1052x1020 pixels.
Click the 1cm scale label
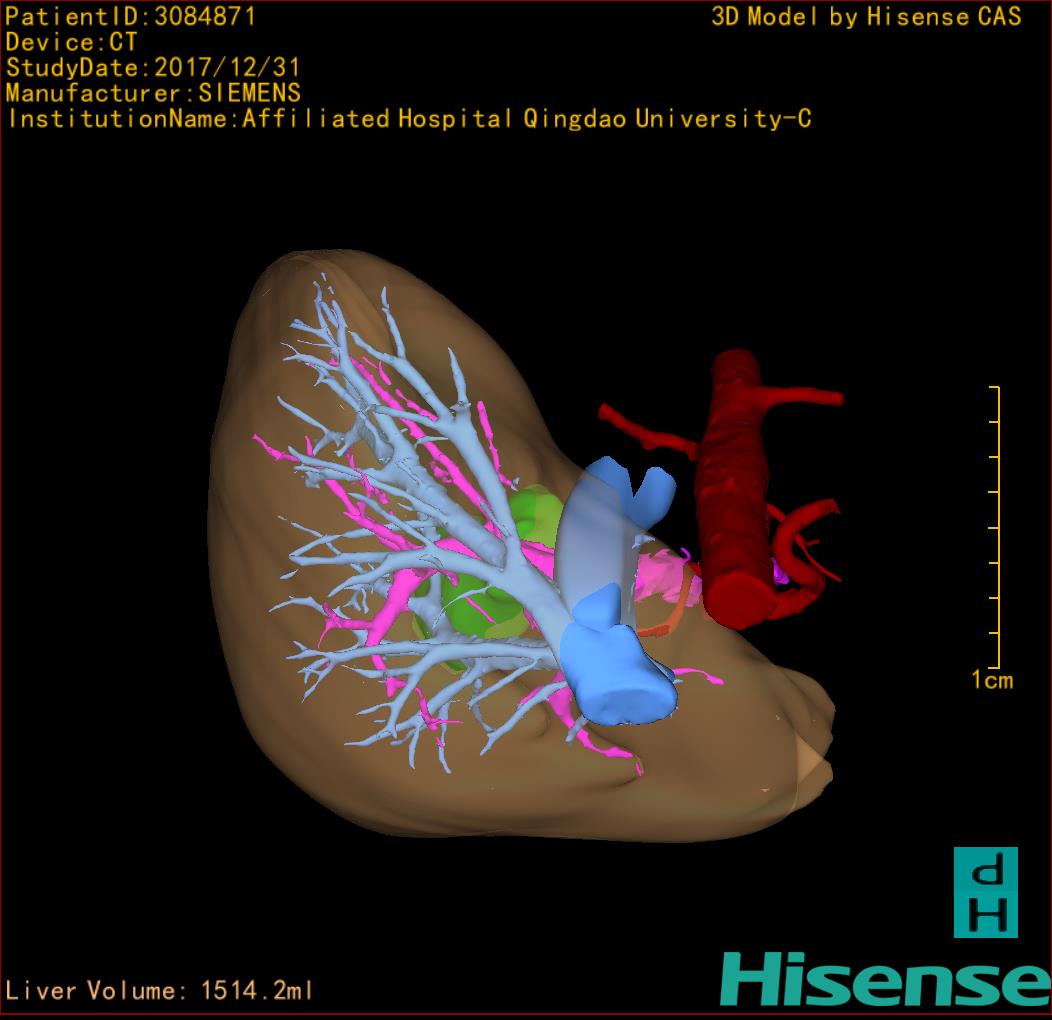(x=992, y=680)
